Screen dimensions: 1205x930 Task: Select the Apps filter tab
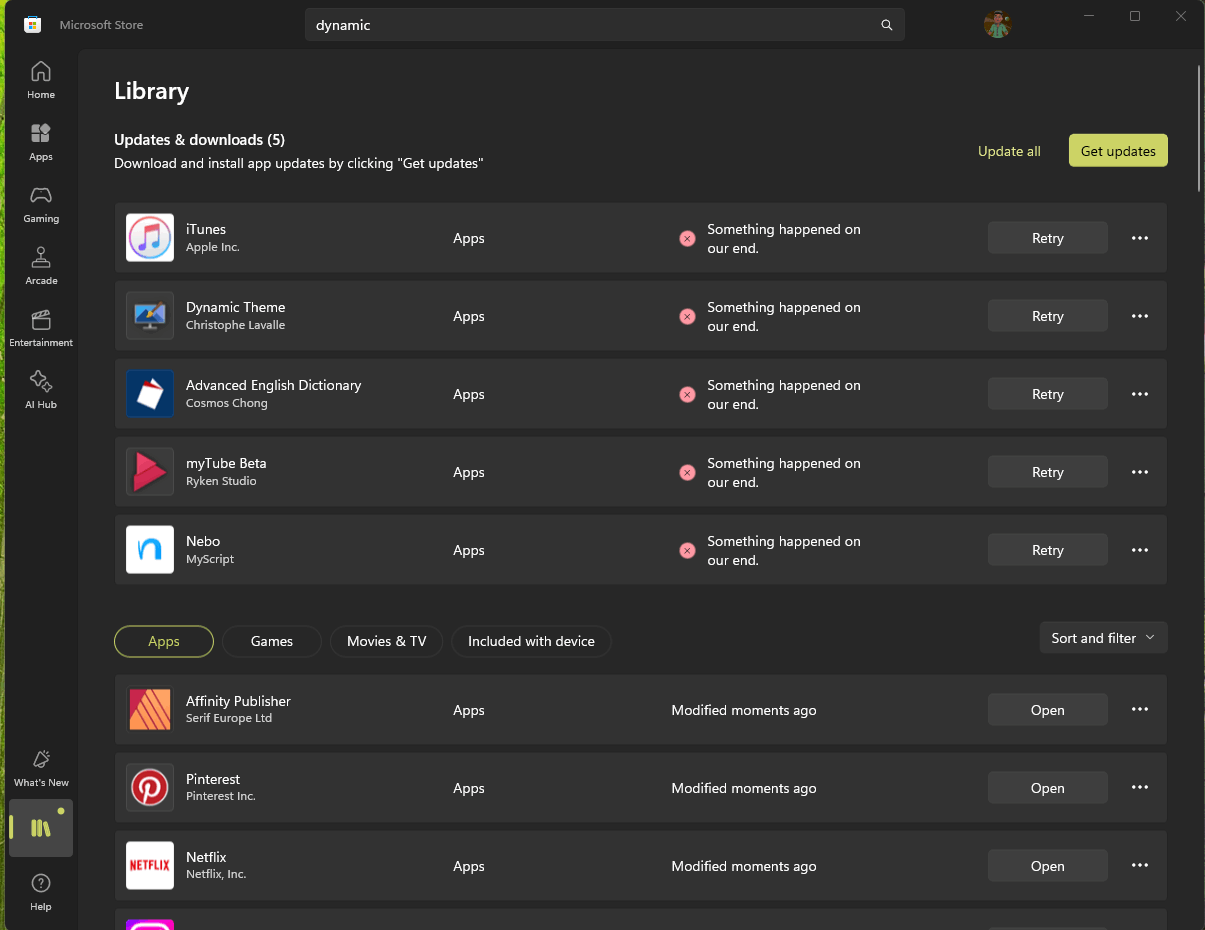point(164,641)
